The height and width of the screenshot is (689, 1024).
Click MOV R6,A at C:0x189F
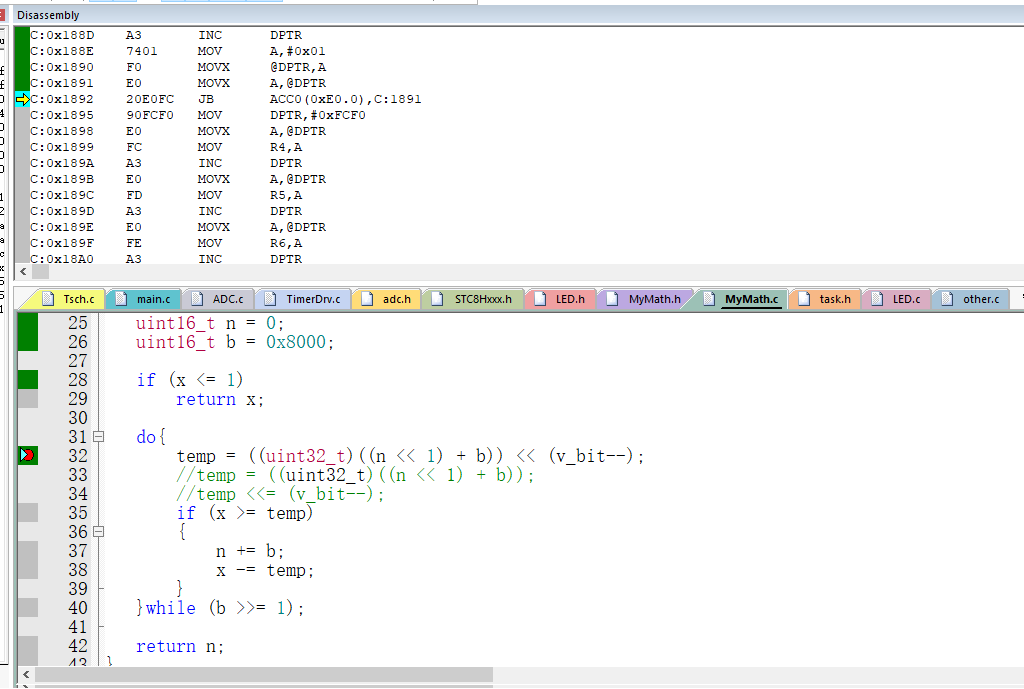click(x=166, y=243)
